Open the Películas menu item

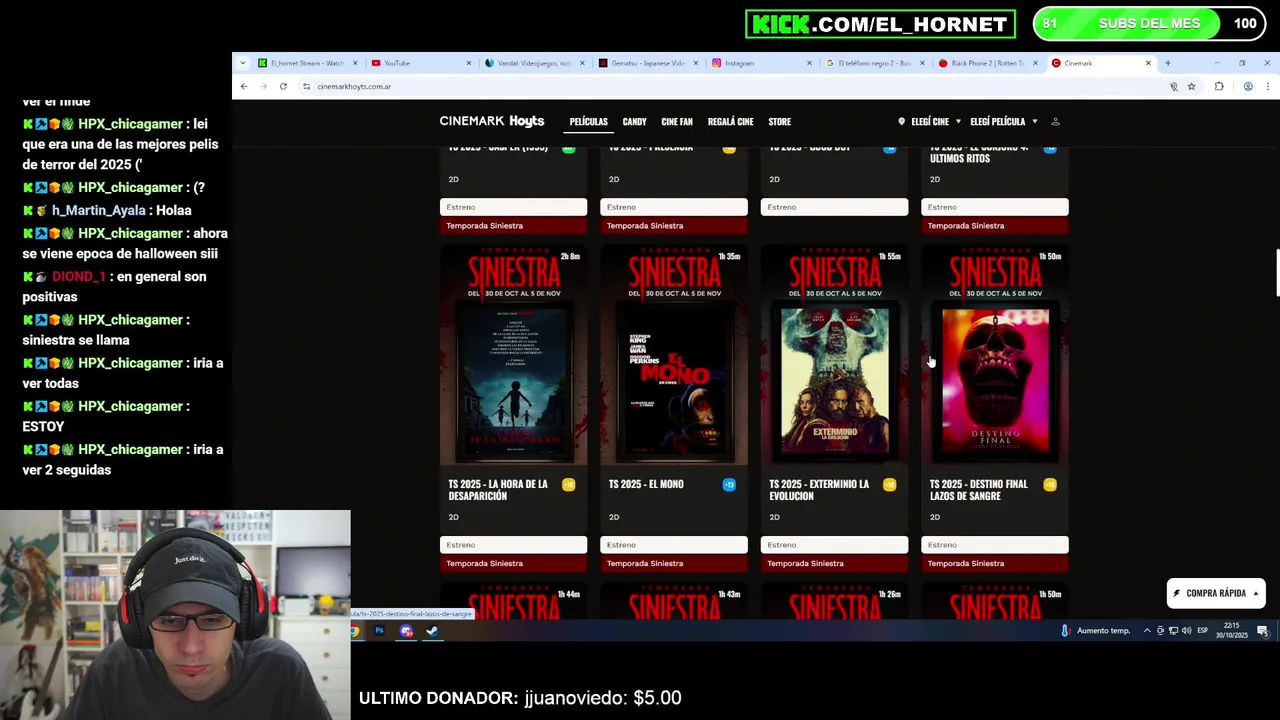coord(588,122)
